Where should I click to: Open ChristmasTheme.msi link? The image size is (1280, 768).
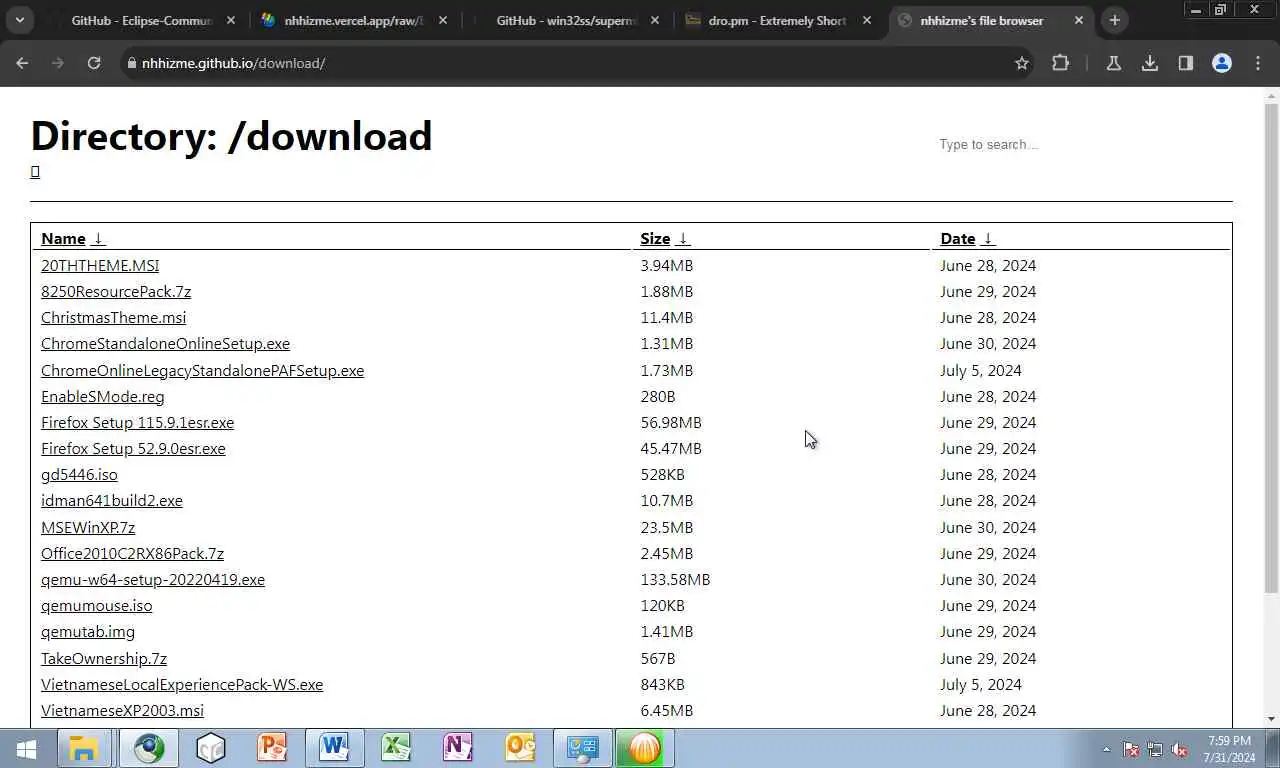click(x=113, y=317)
